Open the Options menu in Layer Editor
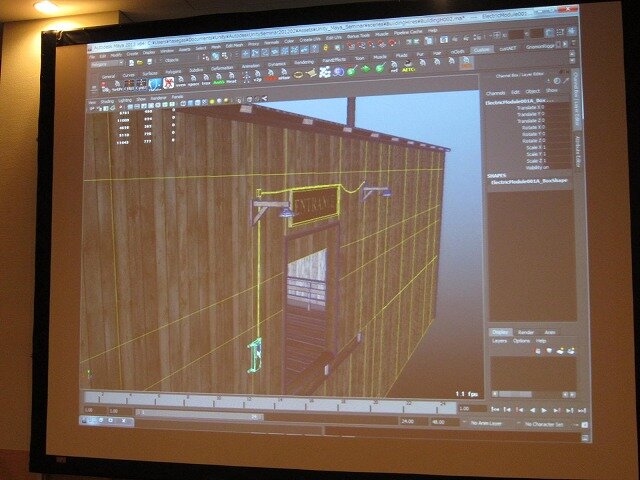Image resolution: width=640 pixels, height=480 pixels. point(521,340)
